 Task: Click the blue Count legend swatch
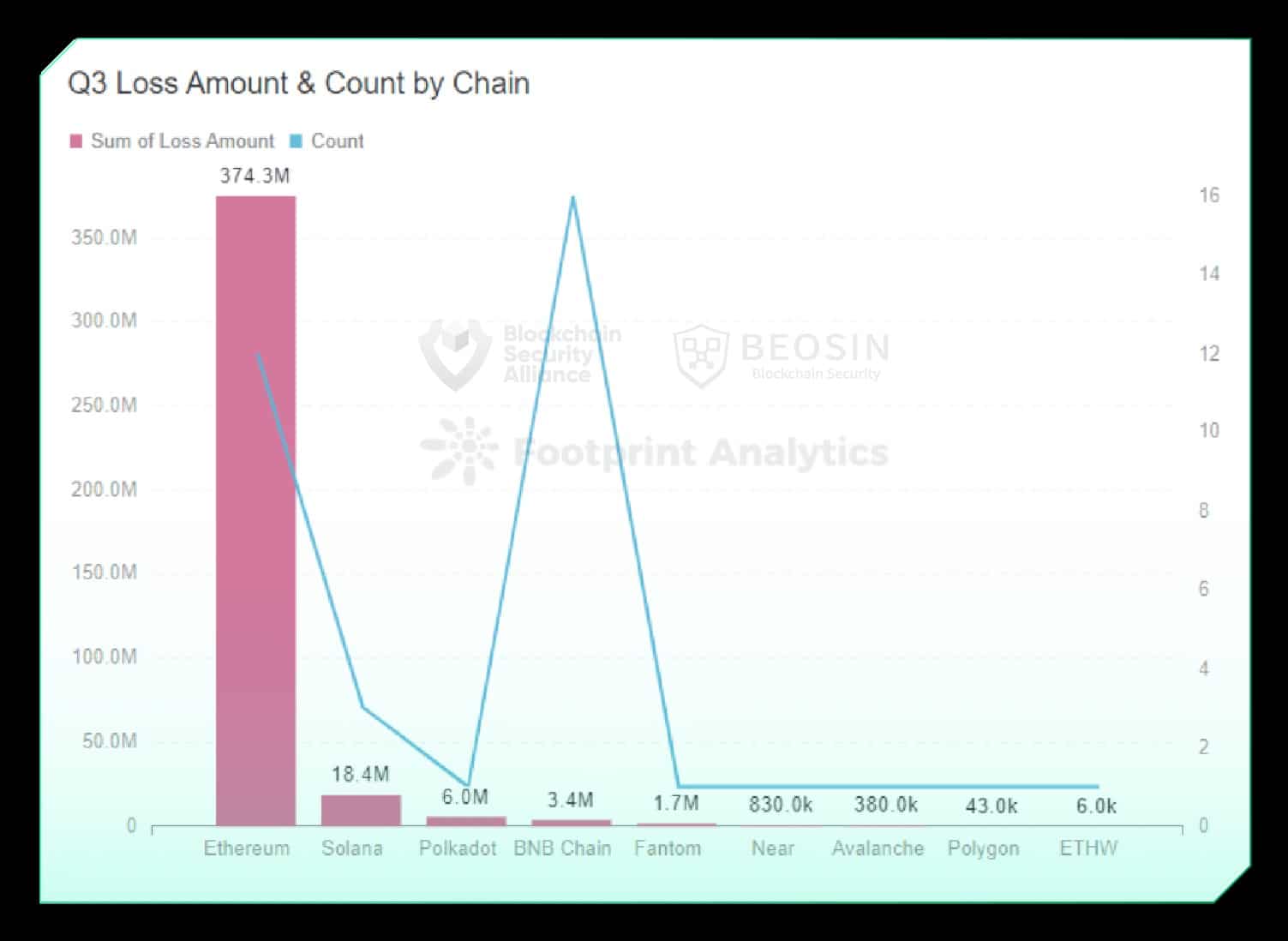pos(297,141)
